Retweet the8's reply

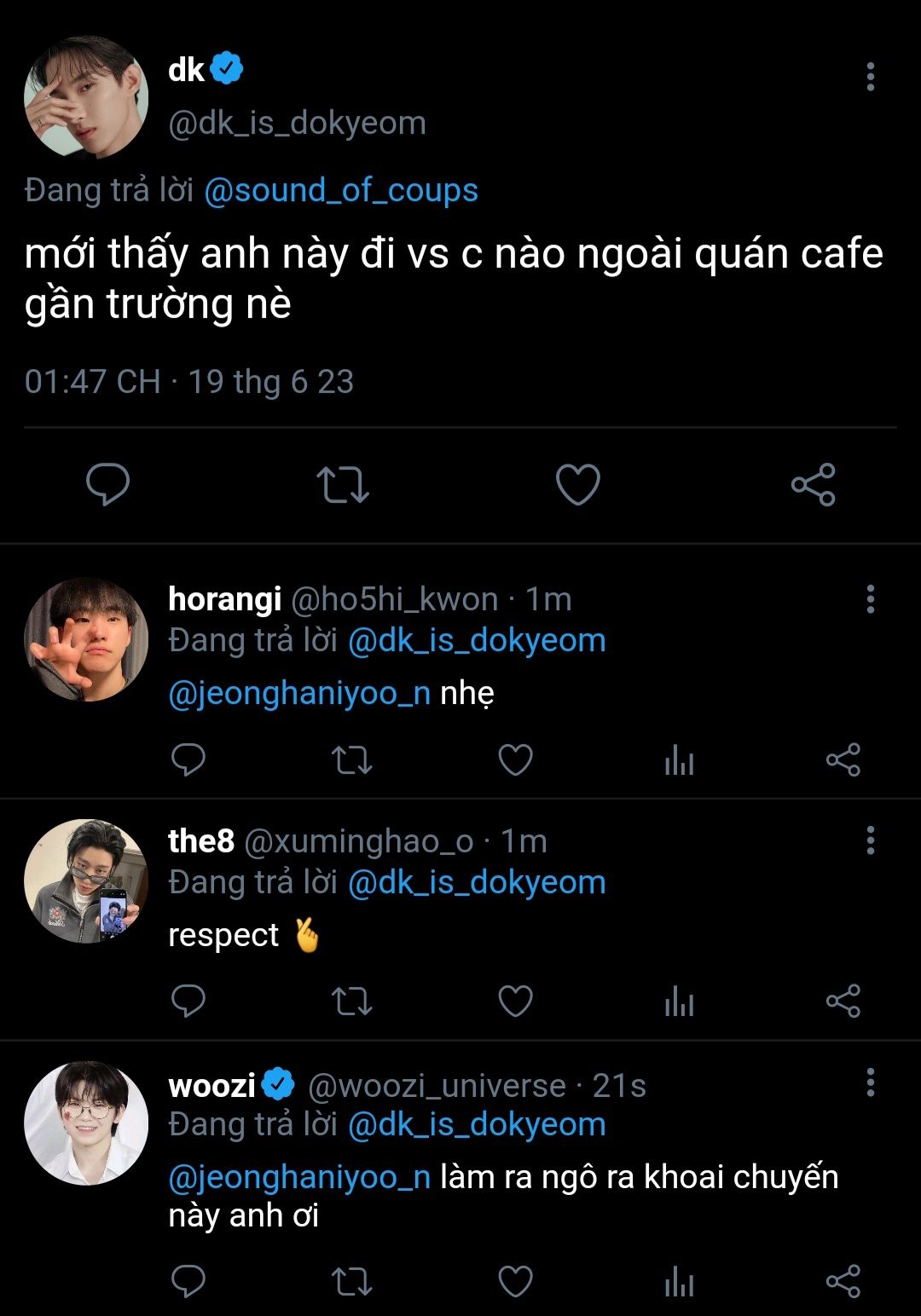coord(351,1001)
